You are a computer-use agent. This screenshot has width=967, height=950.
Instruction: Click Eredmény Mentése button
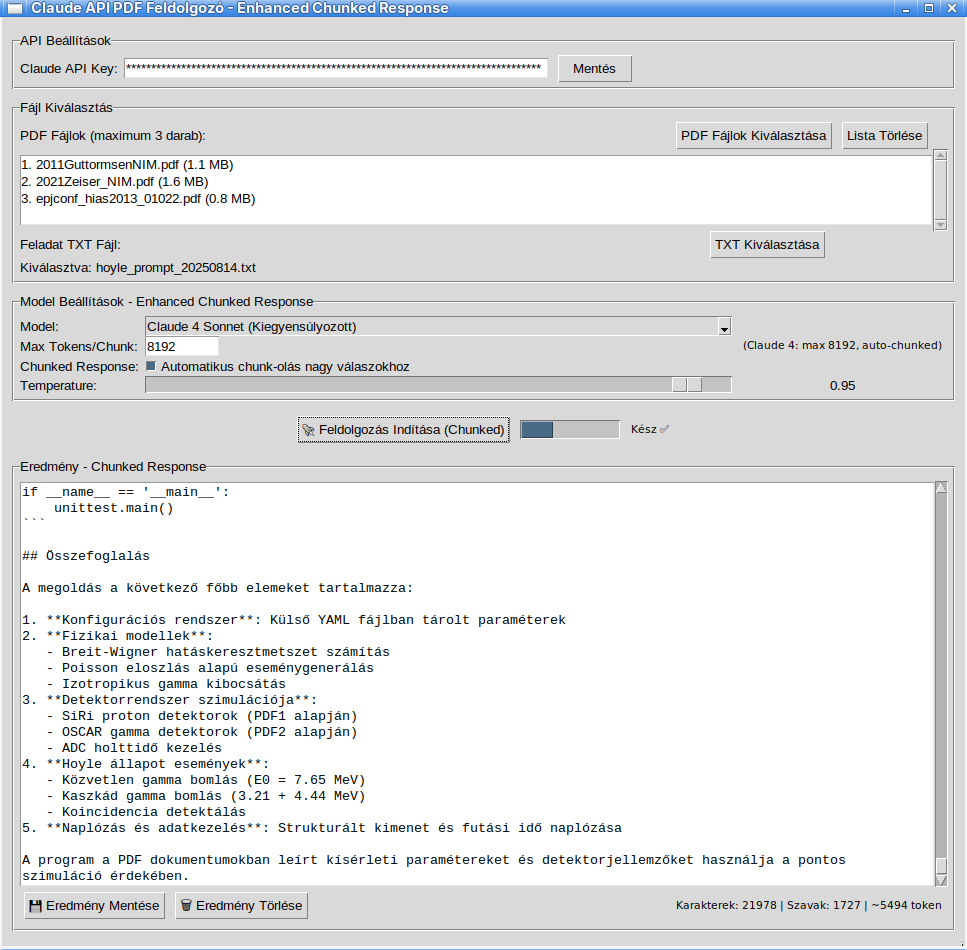[x=94, y=906]
